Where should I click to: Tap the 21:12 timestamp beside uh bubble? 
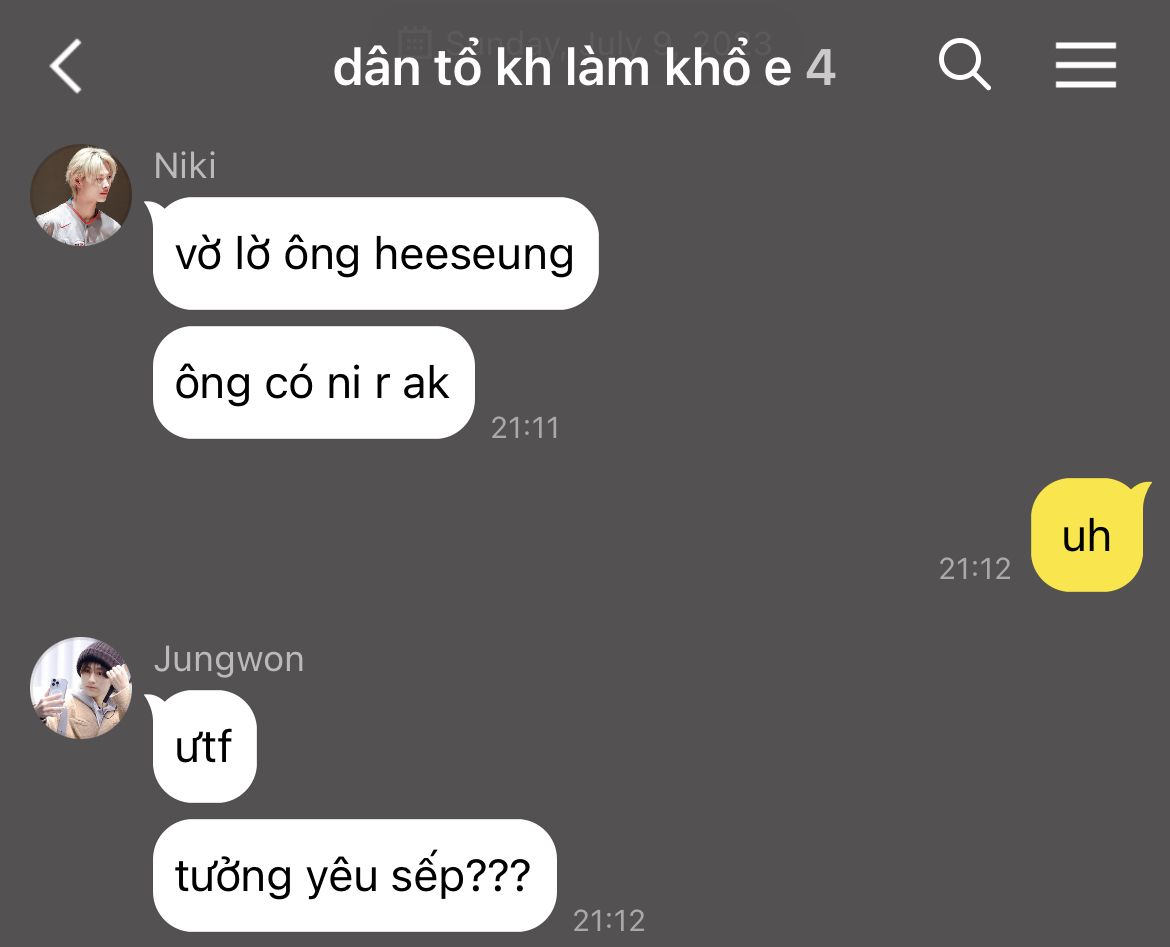(975, 569)
